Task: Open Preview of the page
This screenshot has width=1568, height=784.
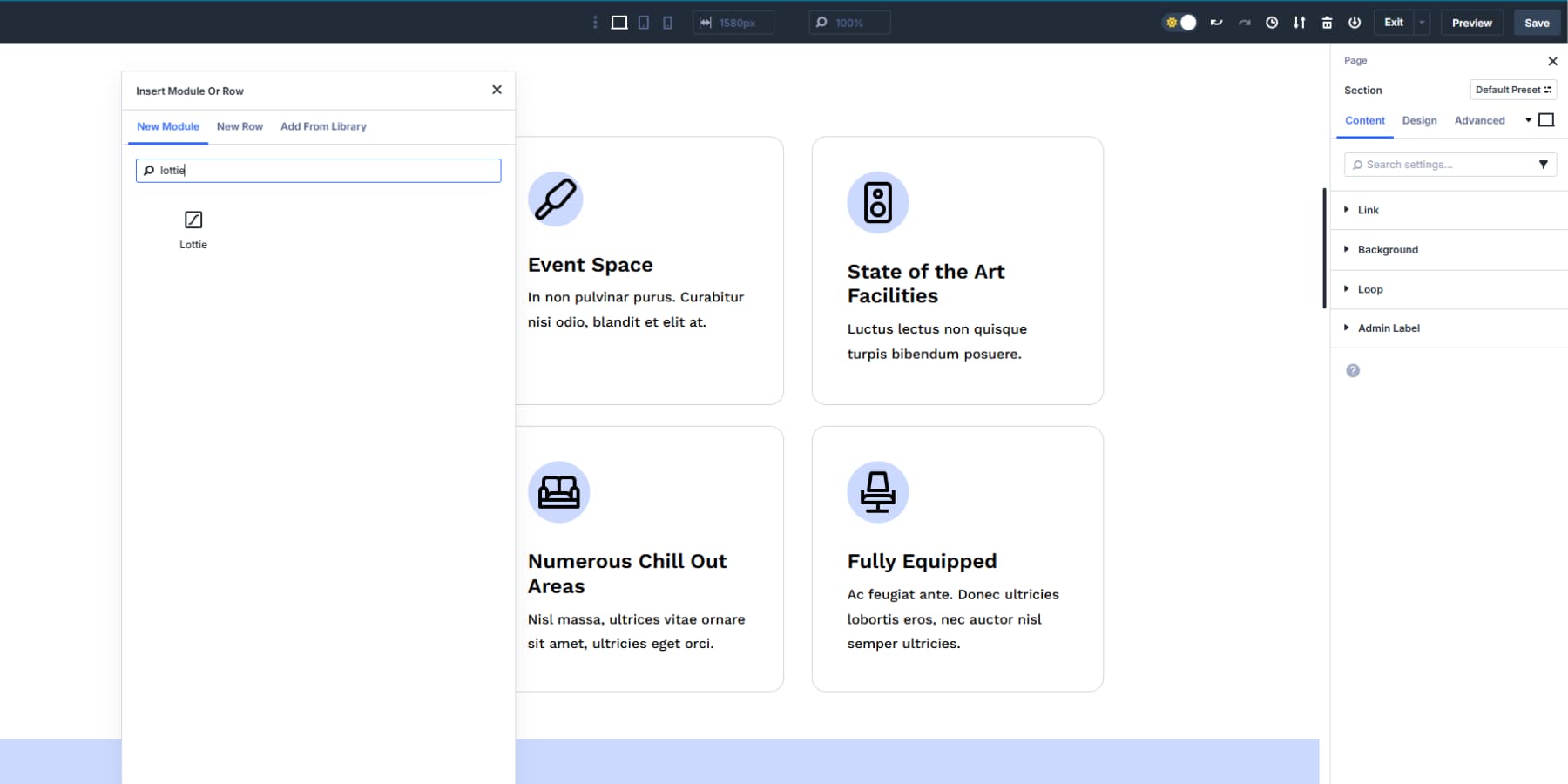Action: click(x=1472, y=22)
